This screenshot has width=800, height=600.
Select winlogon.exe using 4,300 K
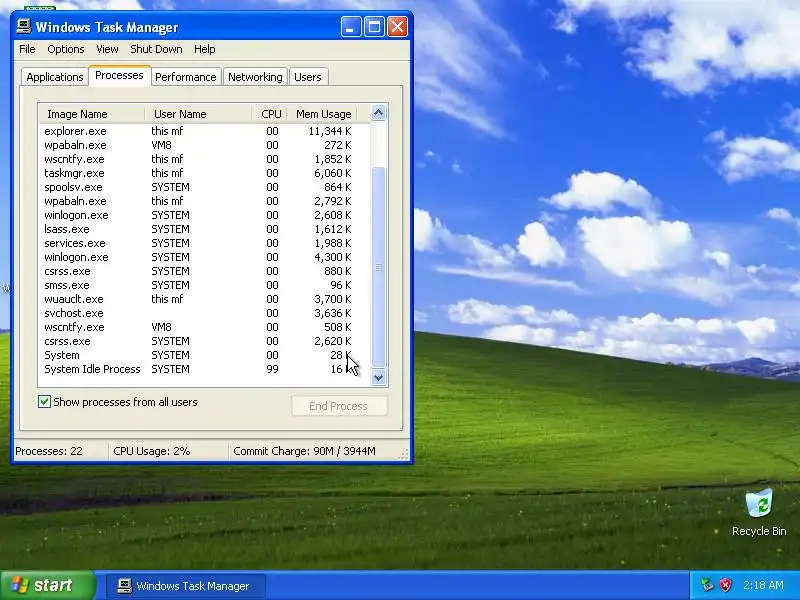pos(204,257)
